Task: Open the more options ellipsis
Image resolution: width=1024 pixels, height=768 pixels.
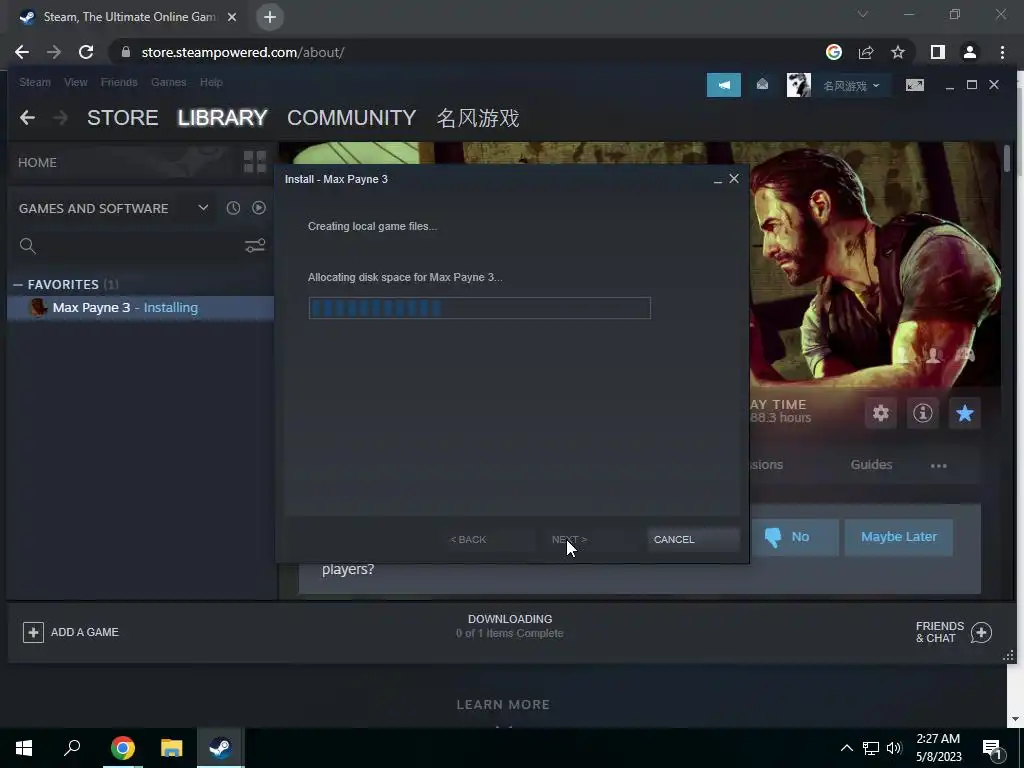Action: pyautogui.click(x=938, y=466)
